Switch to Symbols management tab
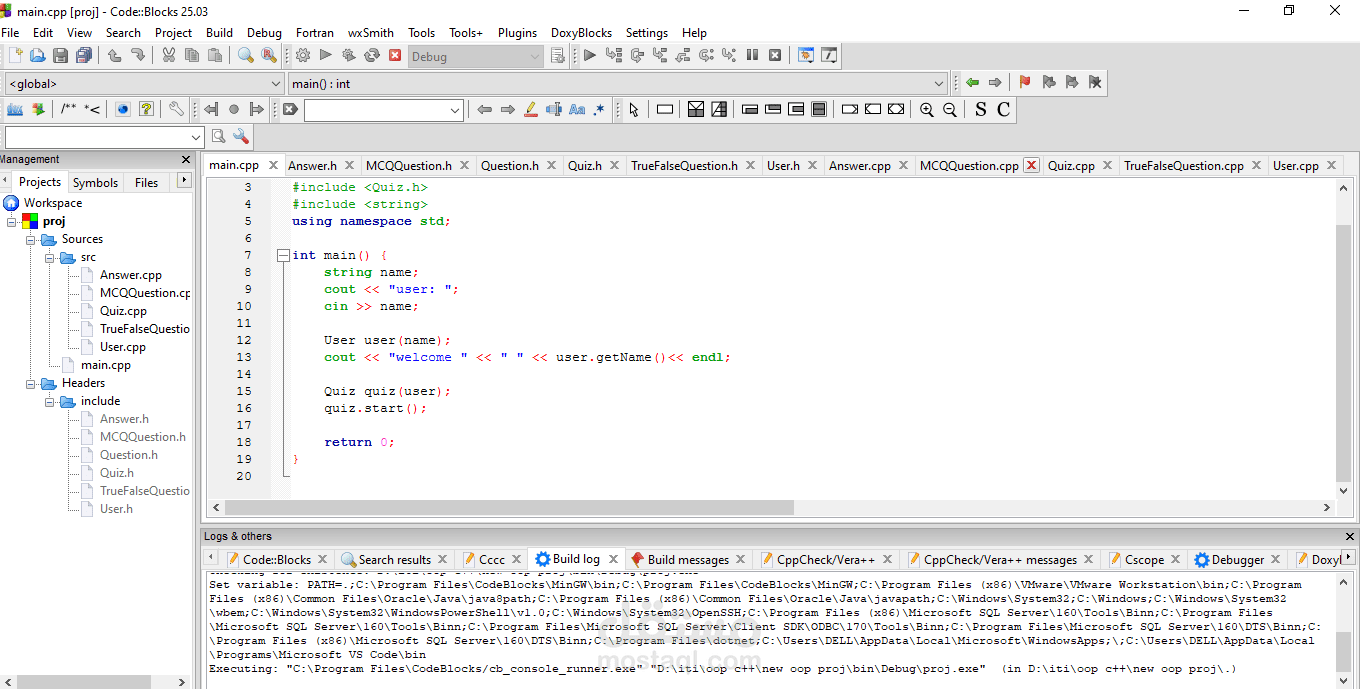Image resolution: width=1360 pixels, height=689 pixels. click(95, 182)
